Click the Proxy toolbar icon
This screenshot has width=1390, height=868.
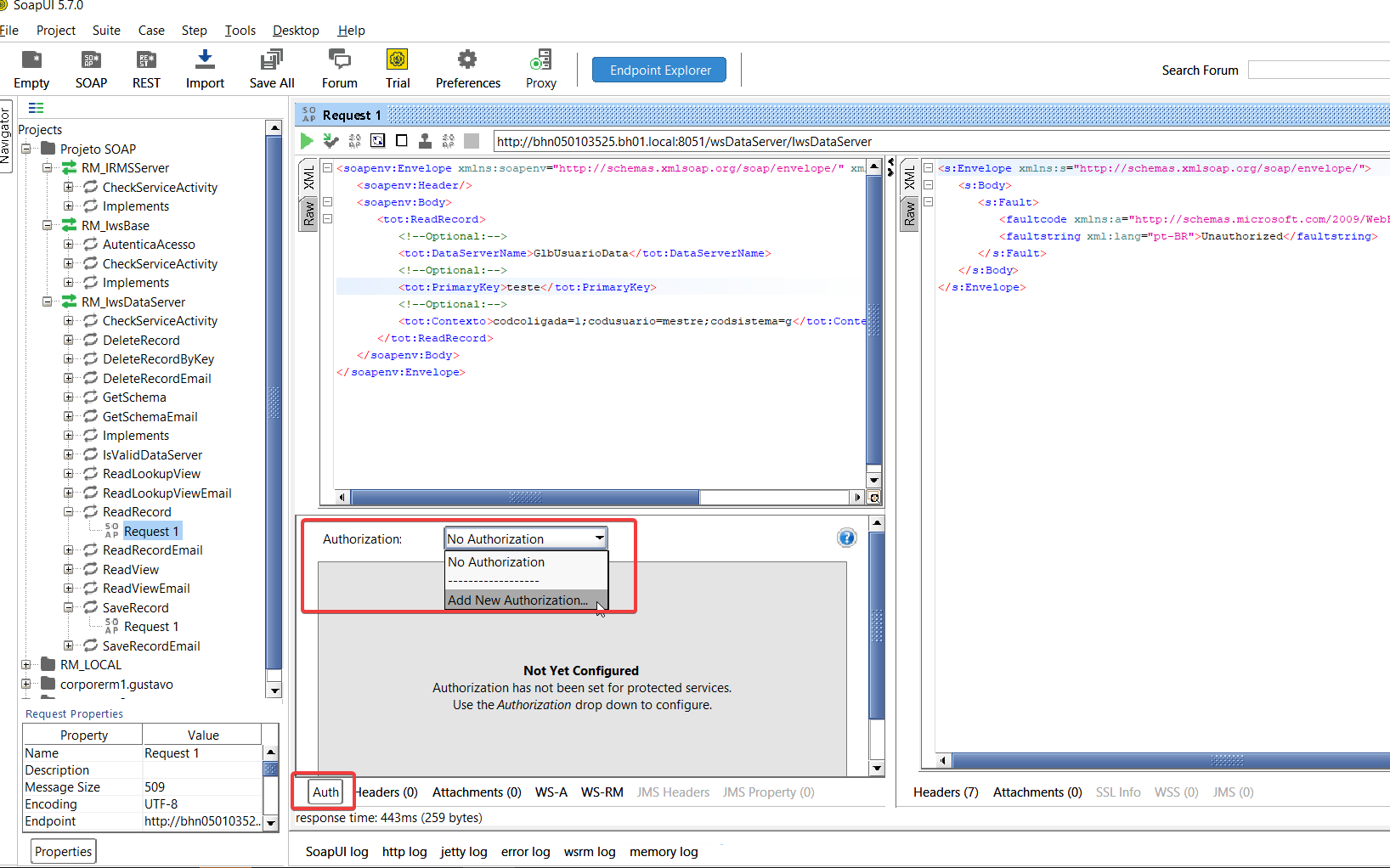pos(540,59)
